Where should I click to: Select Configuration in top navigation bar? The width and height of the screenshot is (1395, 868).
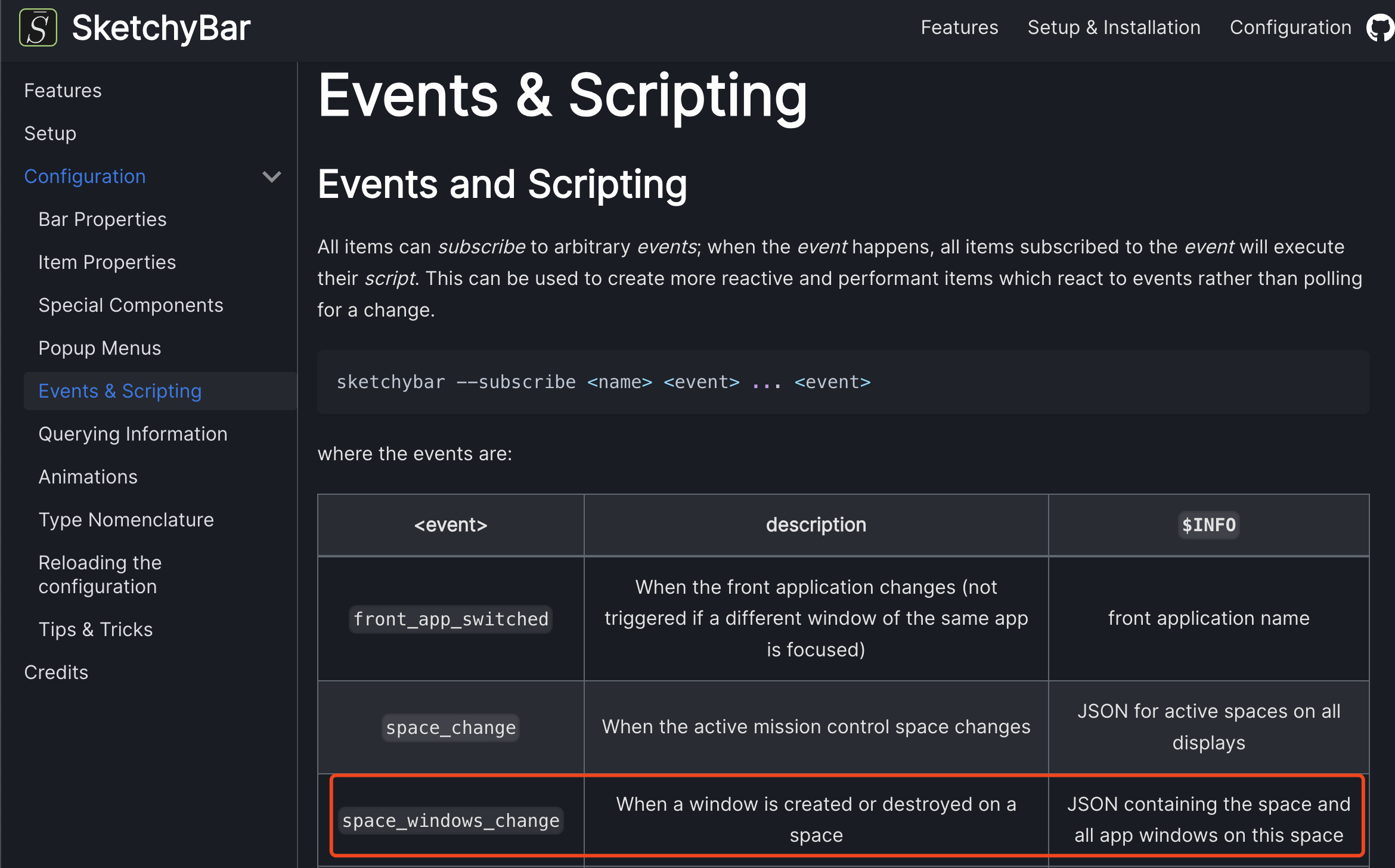[1290, 27]
